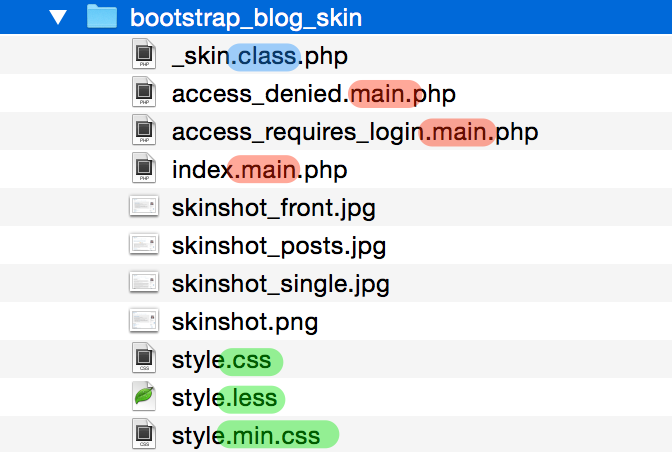The height and width of the screenshot is (452, 672).
Task: Select the file style.min.css
Action: (x=246, y=436)
